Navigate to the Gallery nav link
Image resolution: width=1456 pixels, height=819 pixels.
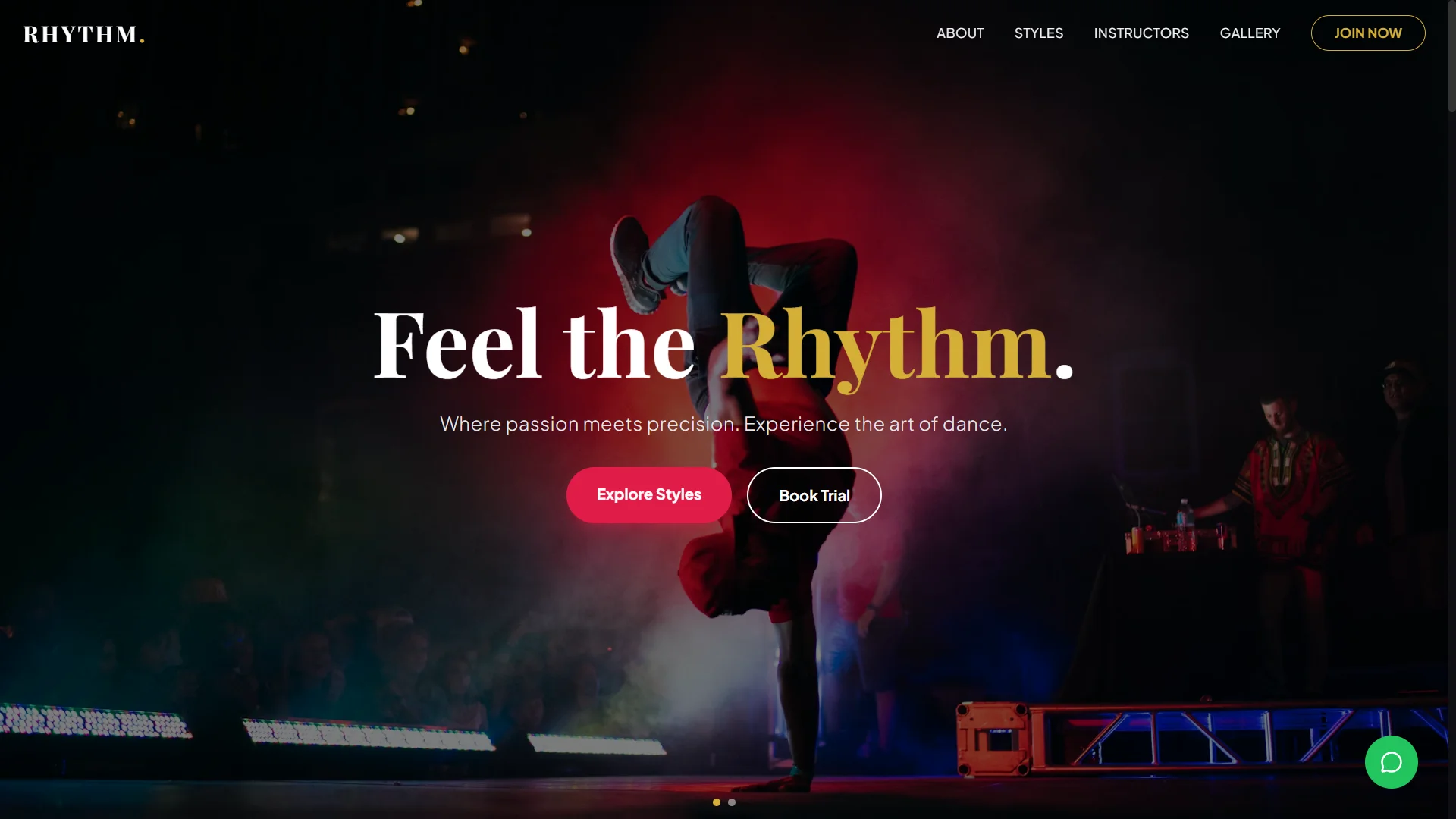pyautogui.click(x=1250, y=33)
